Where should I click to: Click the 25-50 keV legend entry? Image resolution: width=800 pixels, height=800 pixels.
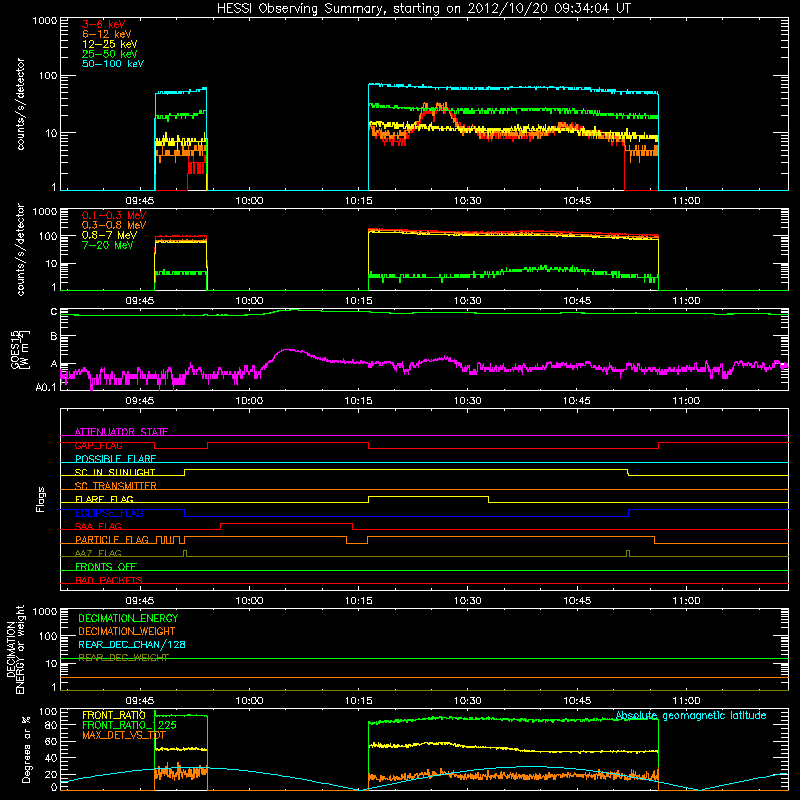[x=110, y=54]
